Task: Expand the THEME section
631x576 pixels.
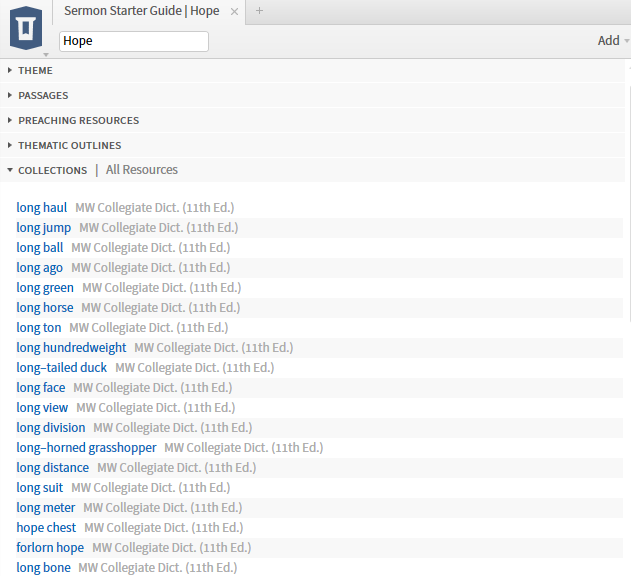Action: (x=35, y=70)
